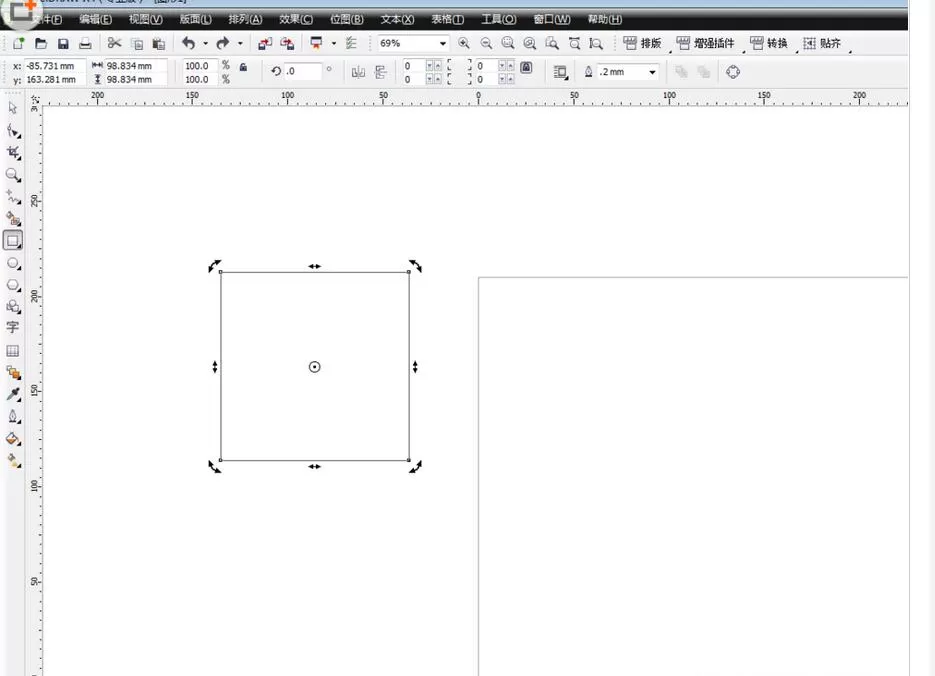Open the 帮助(H) menu
This screenshot has height=676, width=935.
point(605,19)
